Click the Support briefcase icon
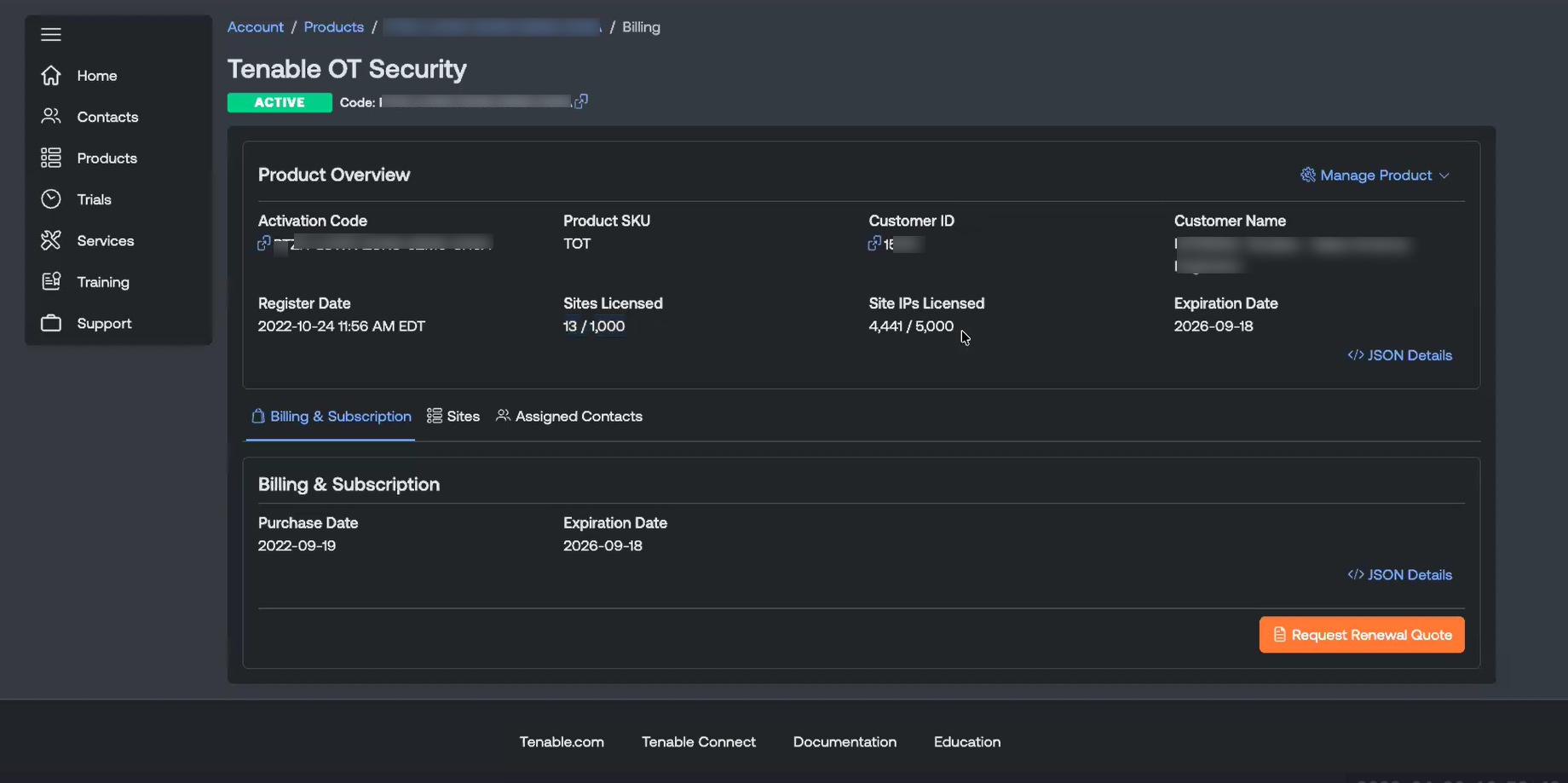 click(x=51, y=323)
